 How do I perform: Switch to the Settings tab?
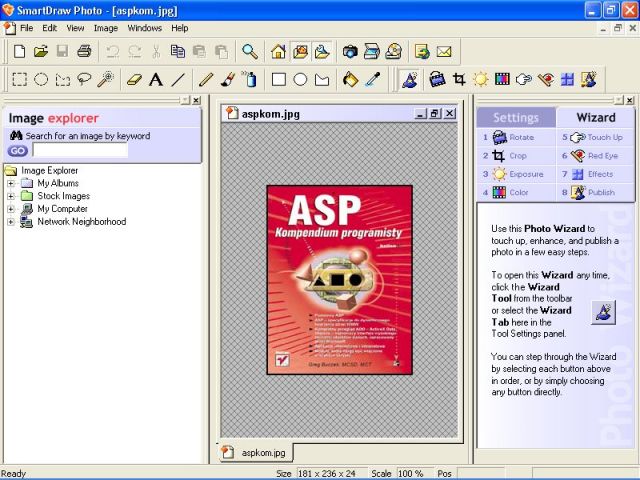[516, 118]
